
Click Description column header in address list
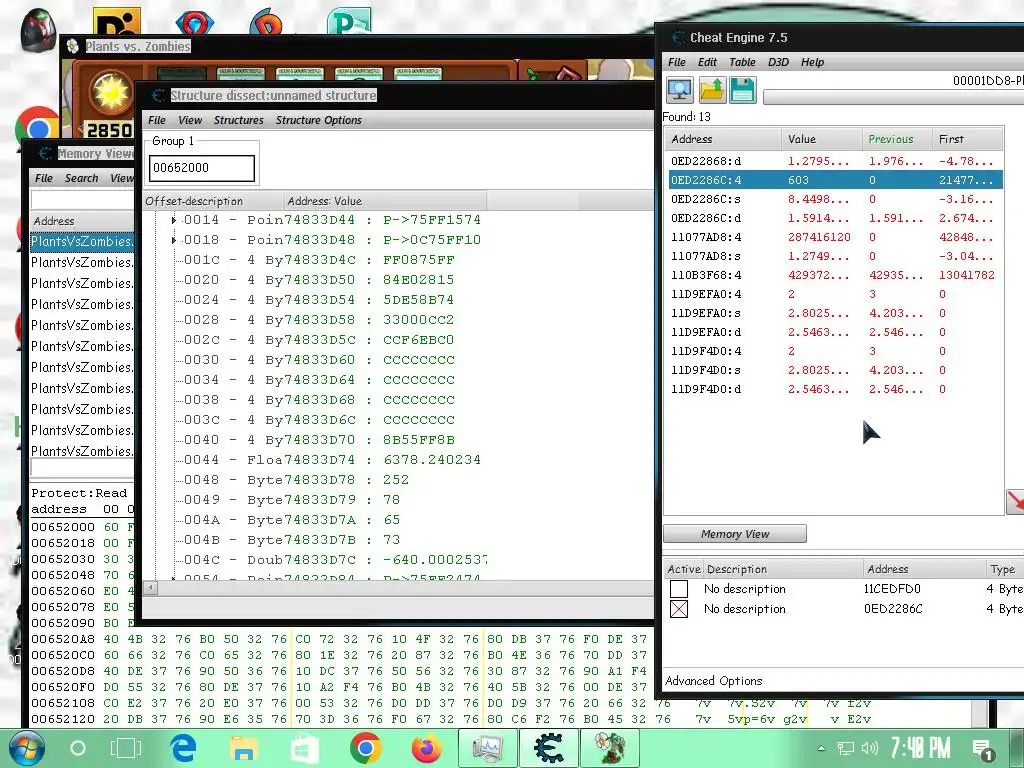[x=784, y=569]
